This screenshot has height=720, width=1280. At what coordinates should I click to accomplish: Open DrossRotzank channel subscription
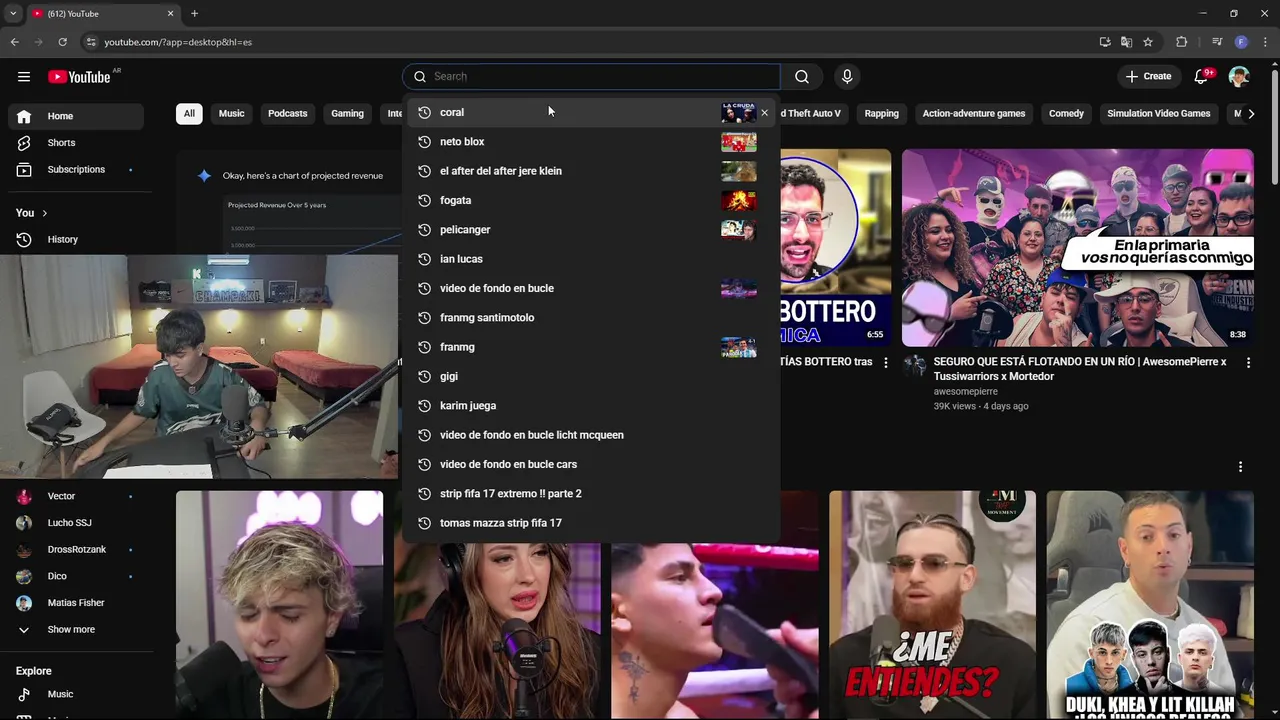tap(76, 550)
